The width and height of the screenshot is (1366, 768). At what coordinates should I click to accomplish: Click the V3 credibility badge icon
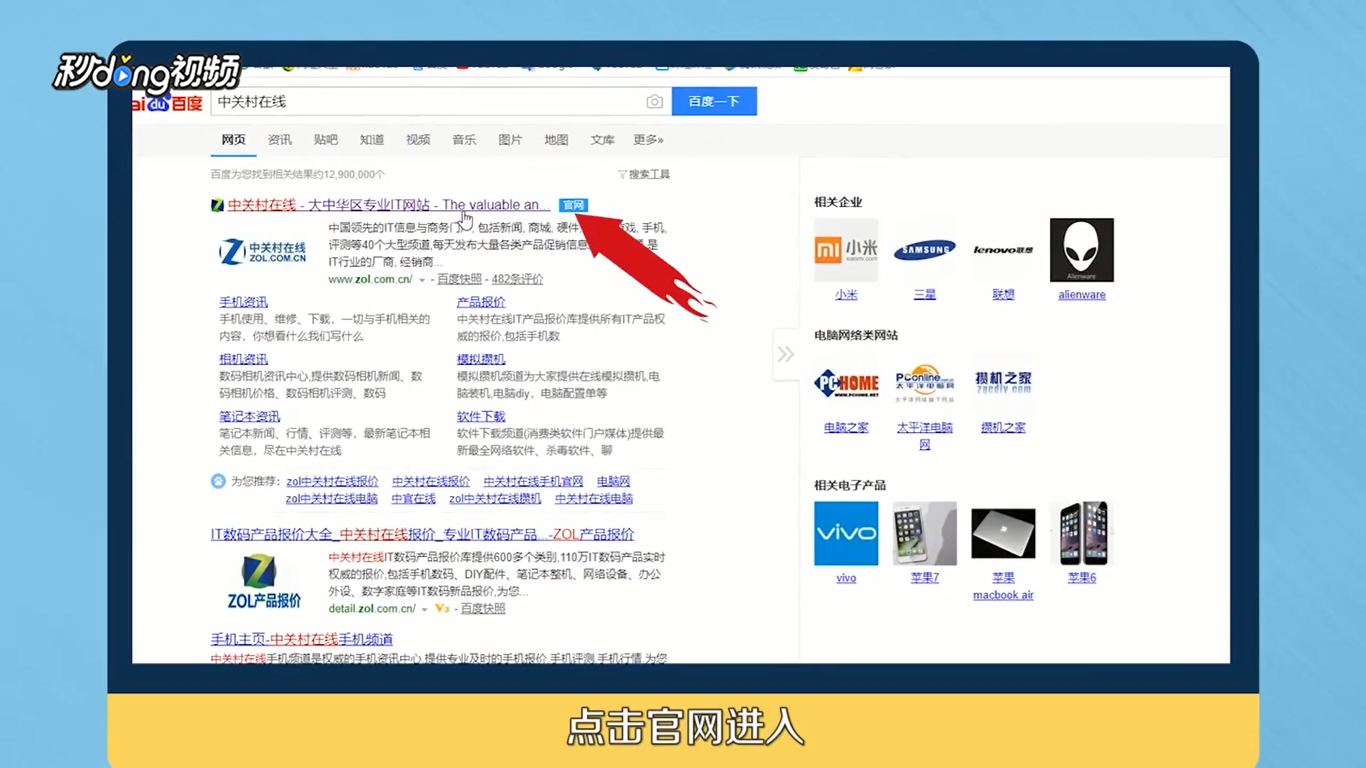441,609
